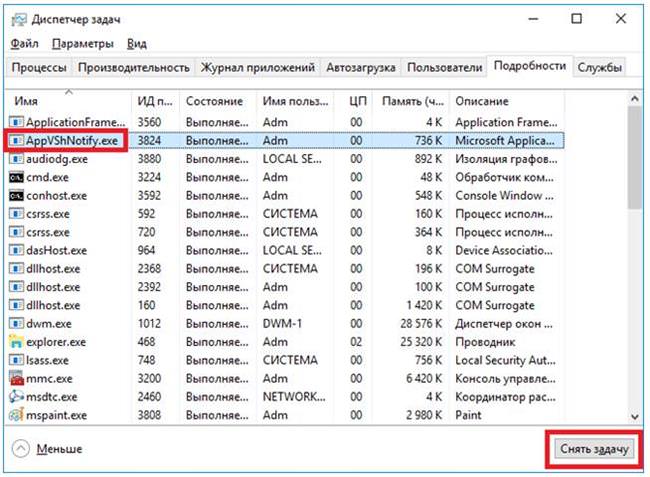Image resolution: width=650 pixels, height=477 pixels.
Task: Select the conhost.exe process name
Action: [x=56, y=196]
